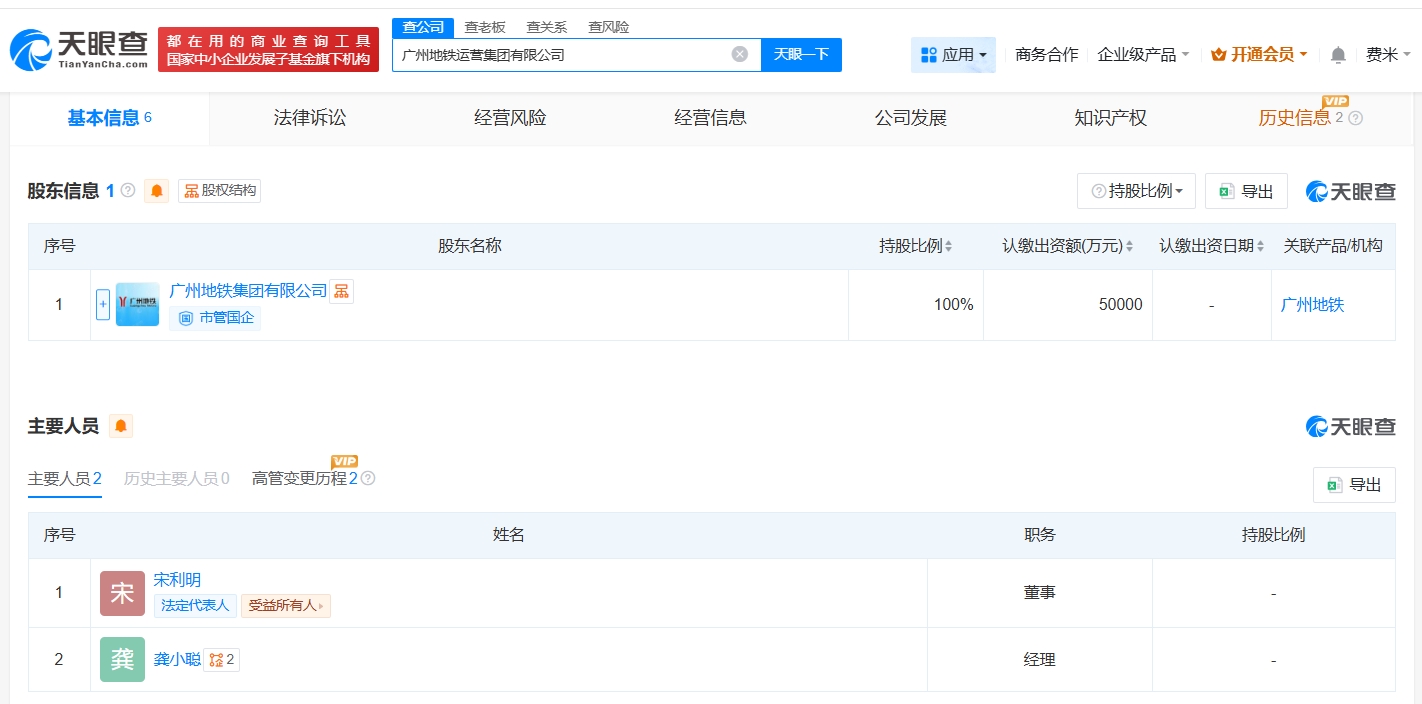
Task: Click bell alert icon beside 股东信息
Action: coord(157,191)
